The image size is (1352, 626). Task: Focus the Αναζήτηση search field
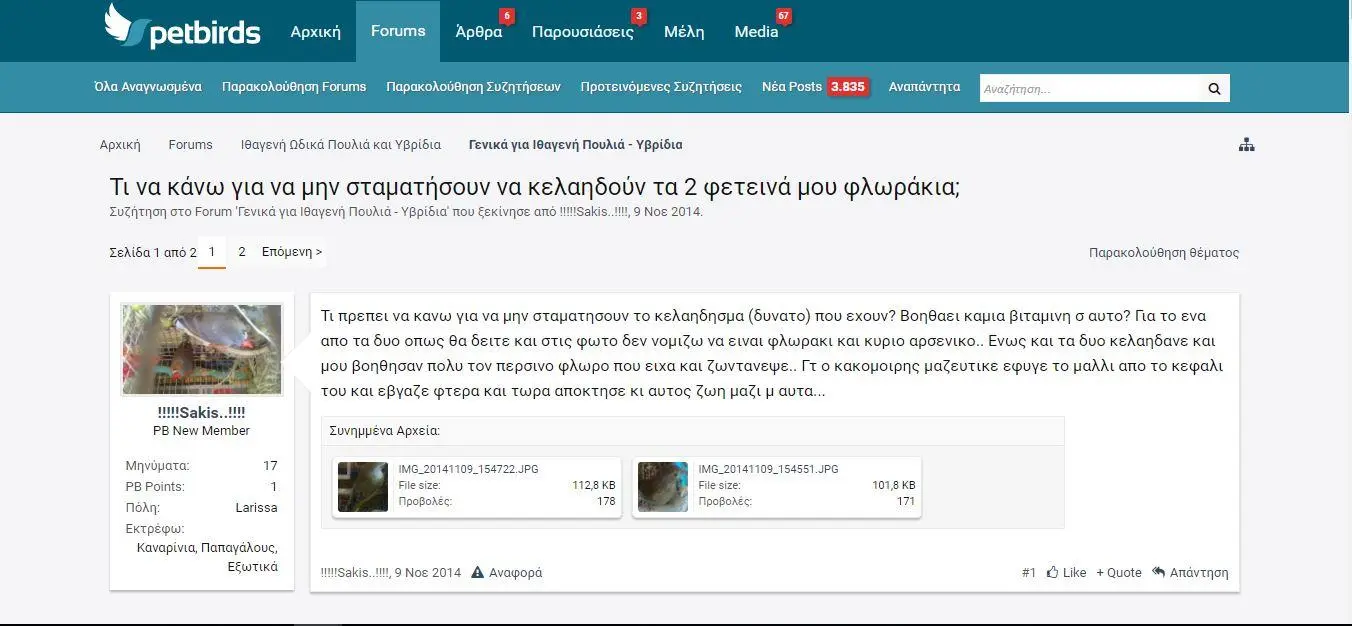1090,88
